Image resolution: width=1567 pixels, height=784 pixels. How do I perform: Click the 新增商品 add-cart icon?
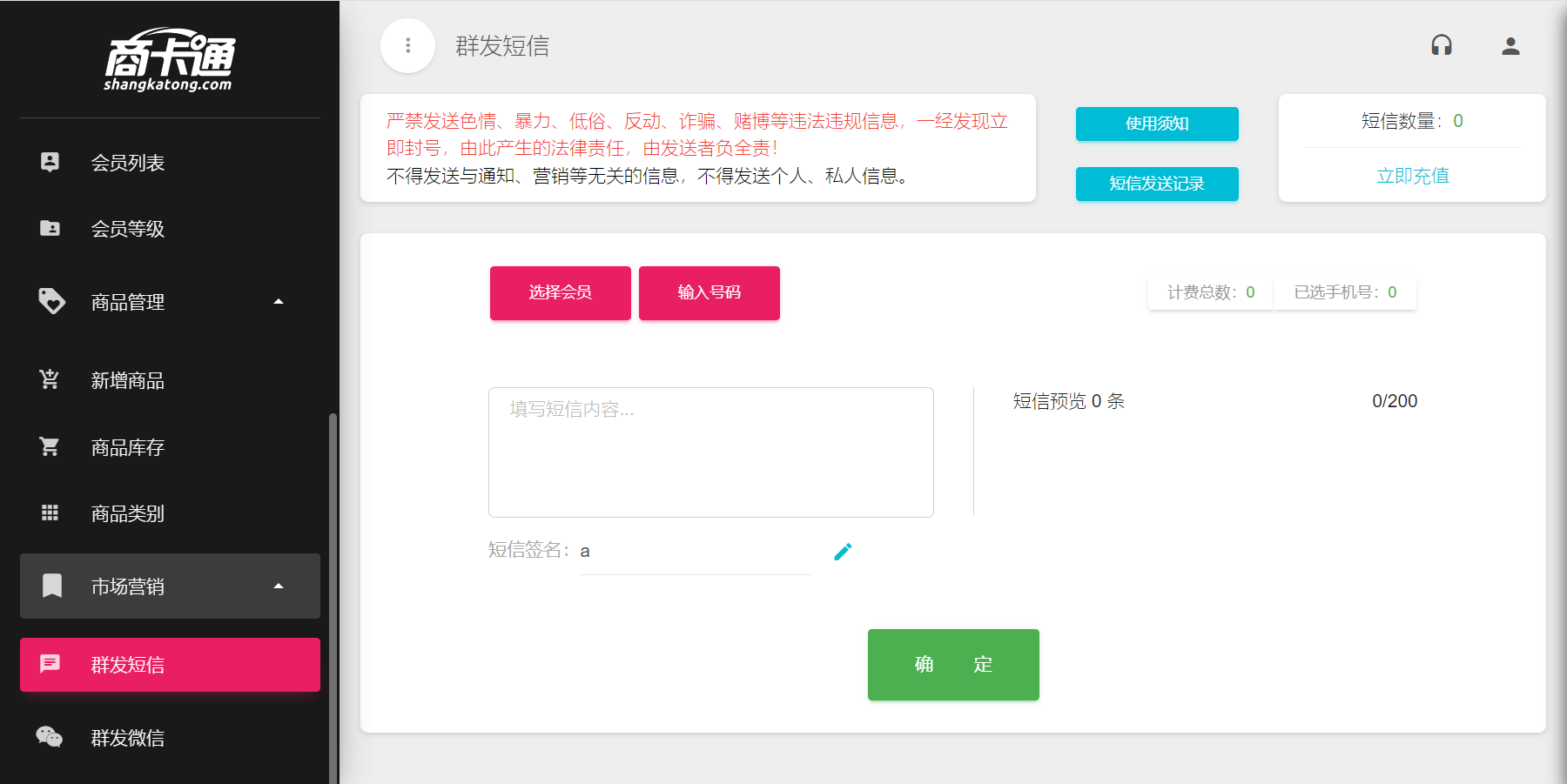(x=50, y=379)
